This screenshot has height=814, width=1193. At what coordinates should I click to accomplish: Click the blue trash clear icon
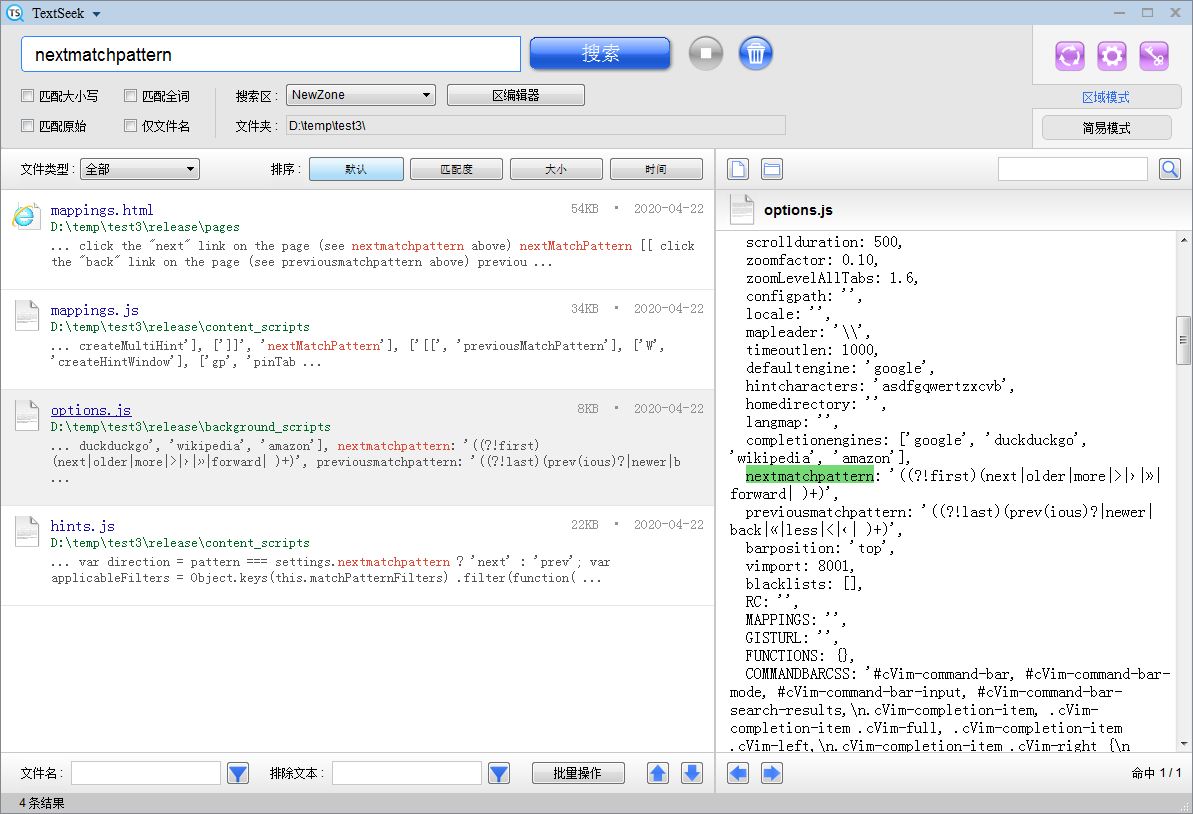(756, 53)
